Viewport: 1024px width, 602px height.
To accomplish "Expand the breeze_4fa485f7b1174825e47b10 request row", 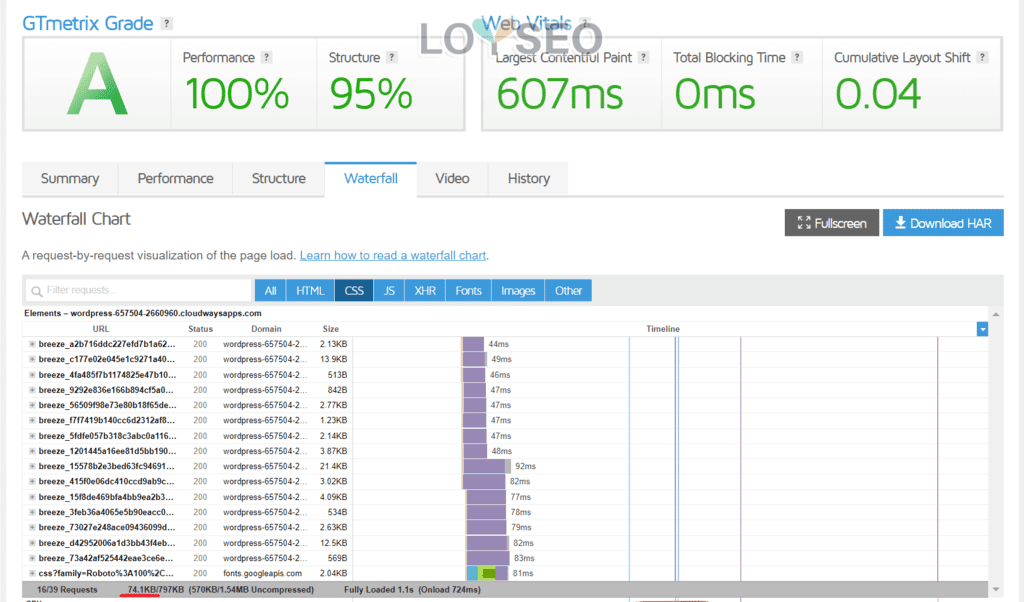I will pos(32,375).
